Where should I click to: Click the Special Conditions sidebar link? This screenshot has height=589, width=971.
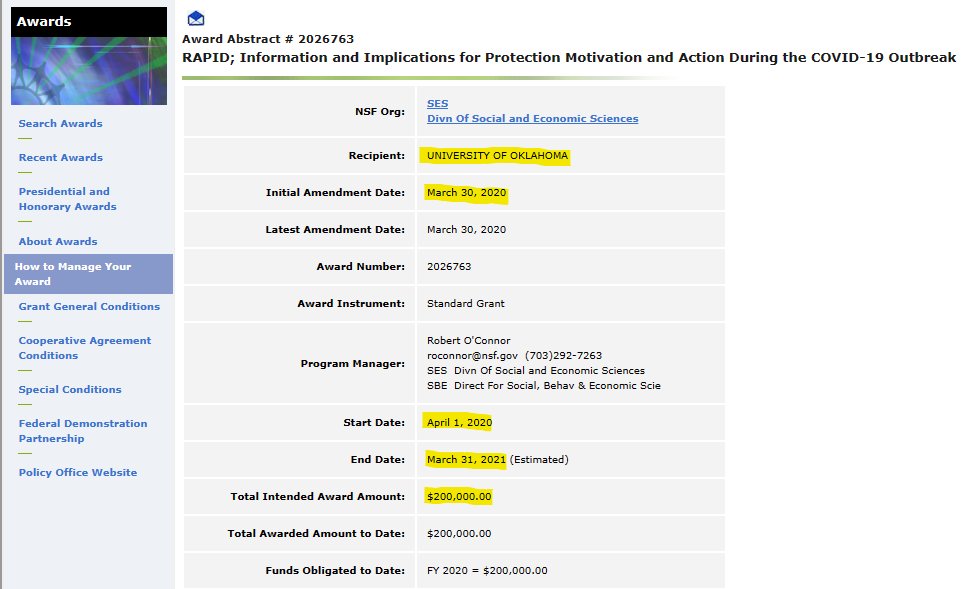point(70,390)
